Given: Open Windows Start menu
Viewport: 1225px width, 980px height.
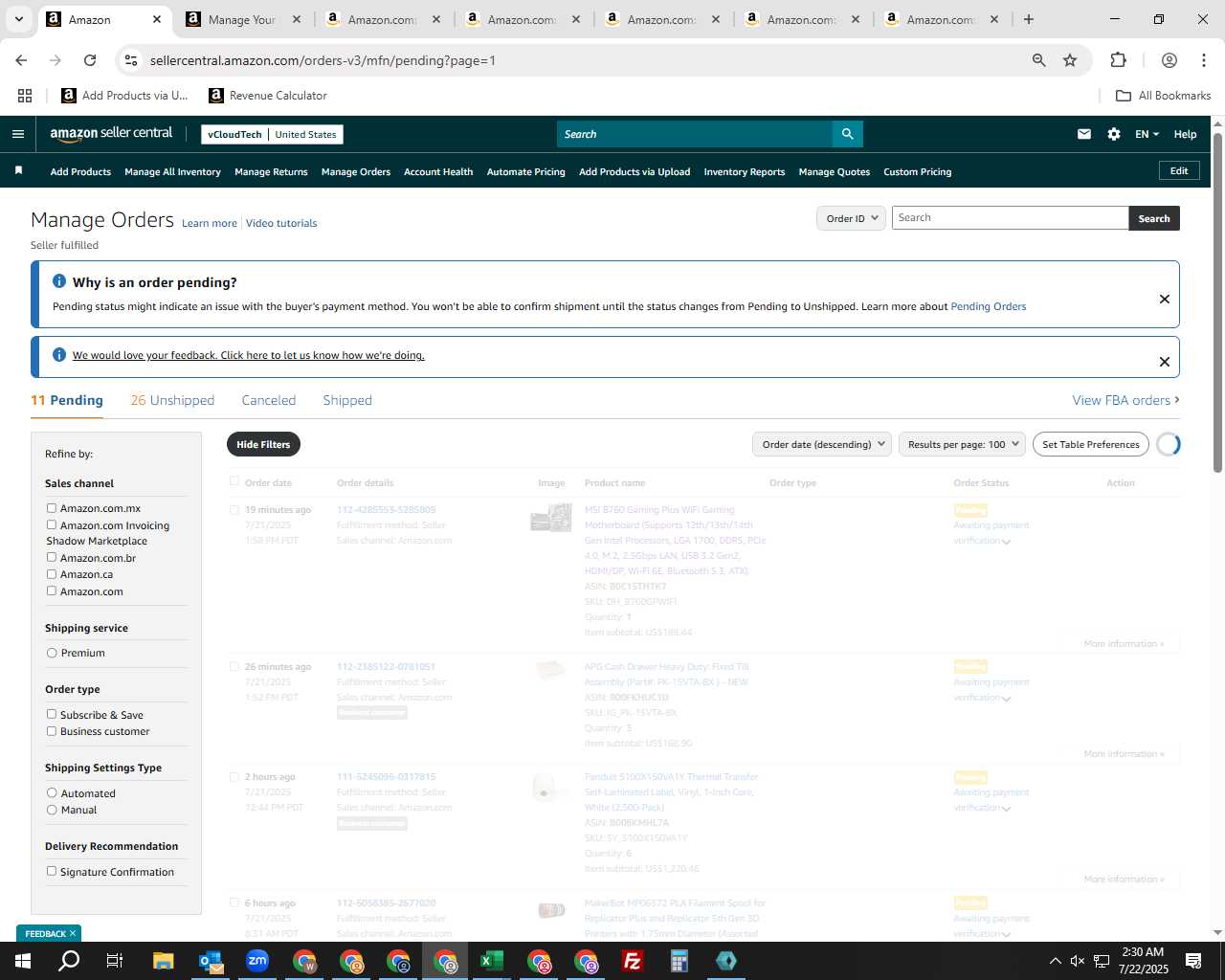Looking at the screenshot, I should tap(22, 961).
